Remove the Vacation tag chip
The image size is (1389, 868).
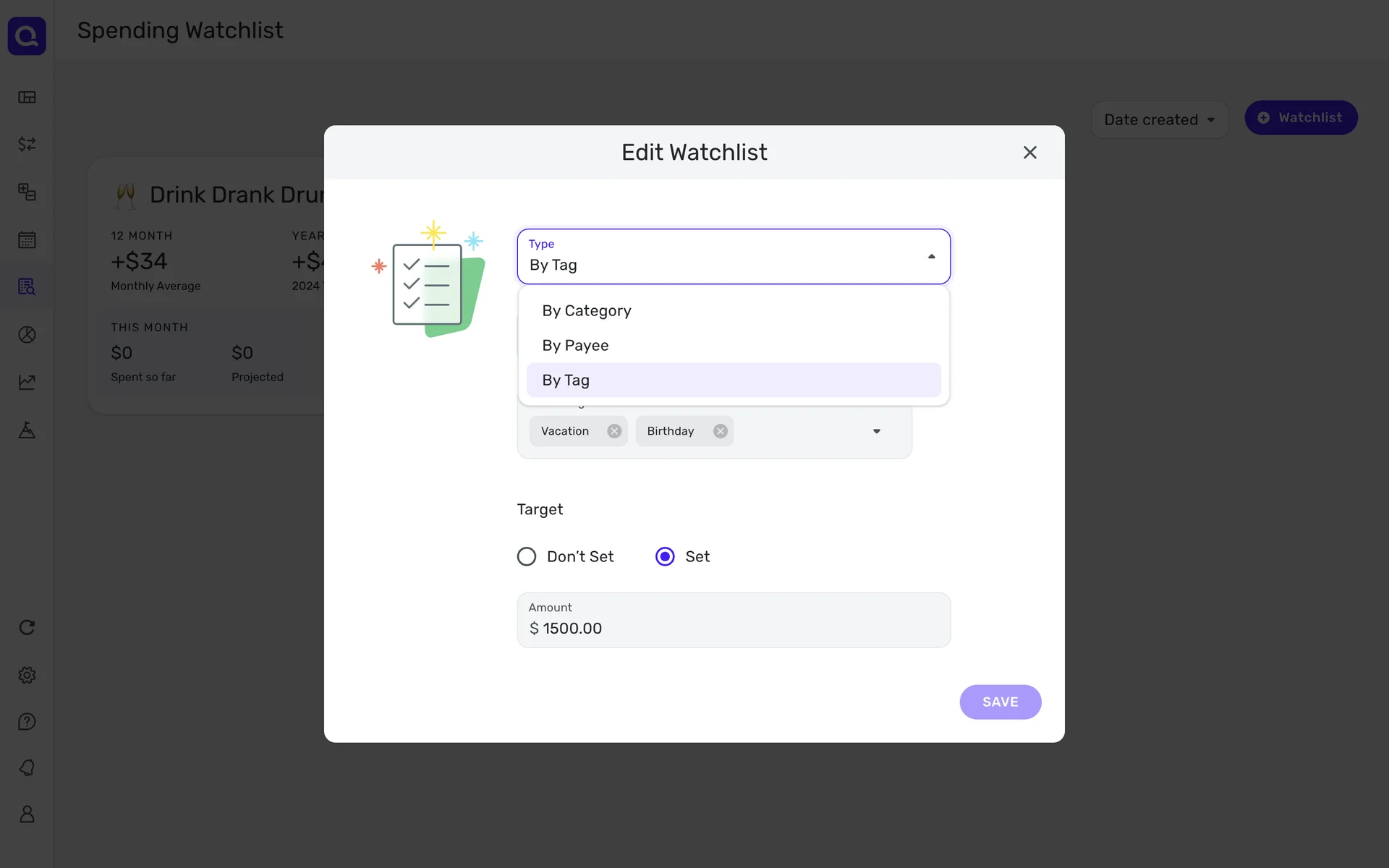click(x=614, y=431)
